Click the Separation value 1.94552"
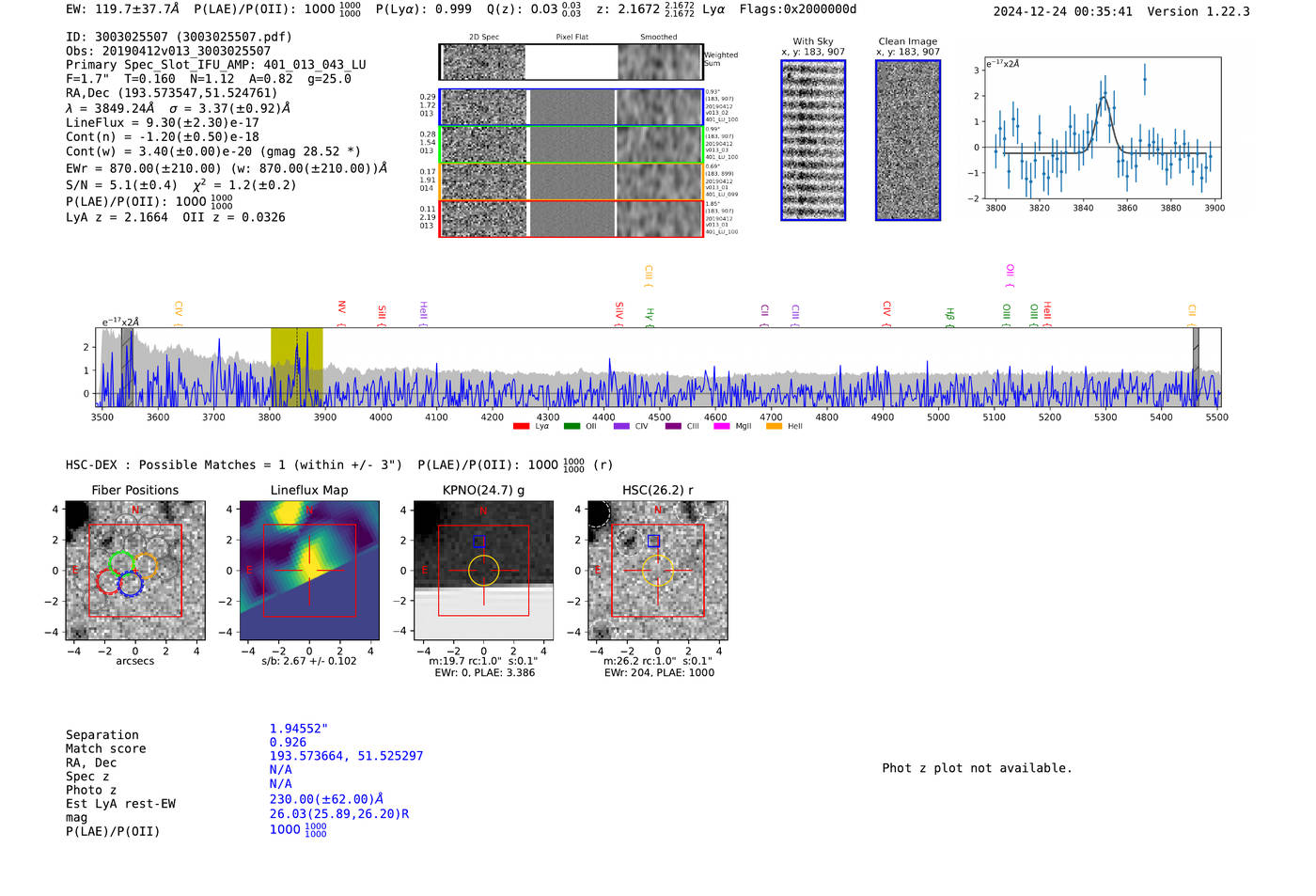Viewport: 1316px width, 896px height. click(299, 729)
